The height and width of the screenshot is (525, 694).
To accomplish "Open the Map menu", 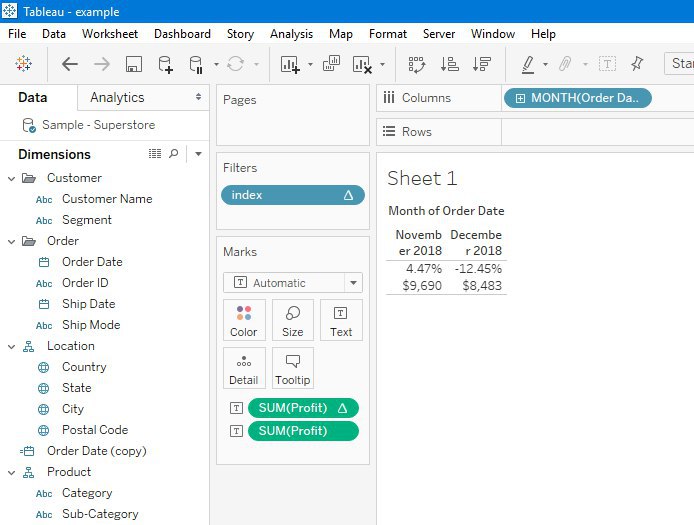I will click(340, 34).
